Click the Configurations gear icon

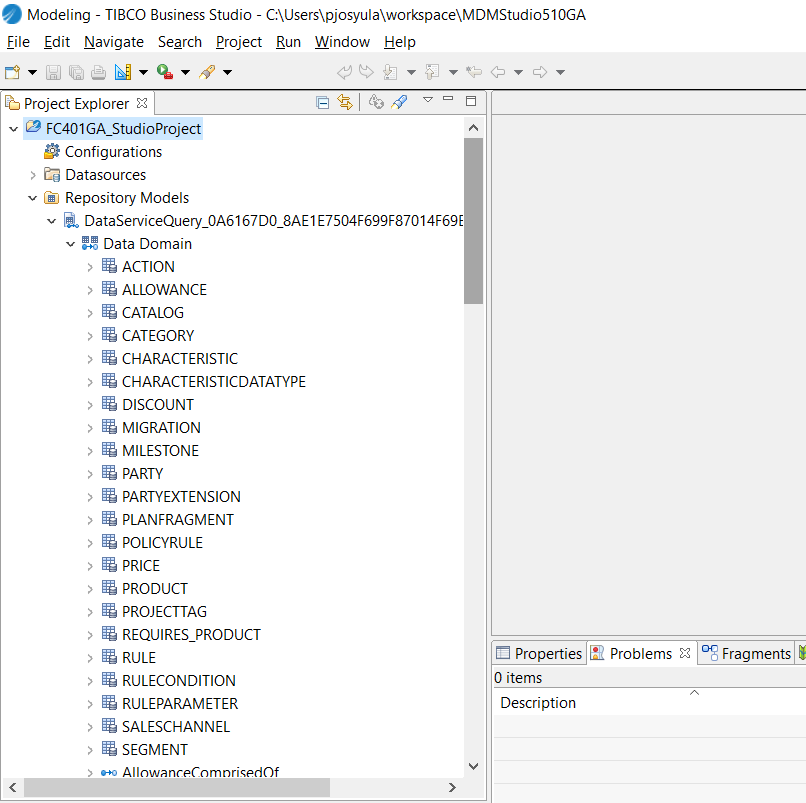pyautogui.click(x=52, y=152)
